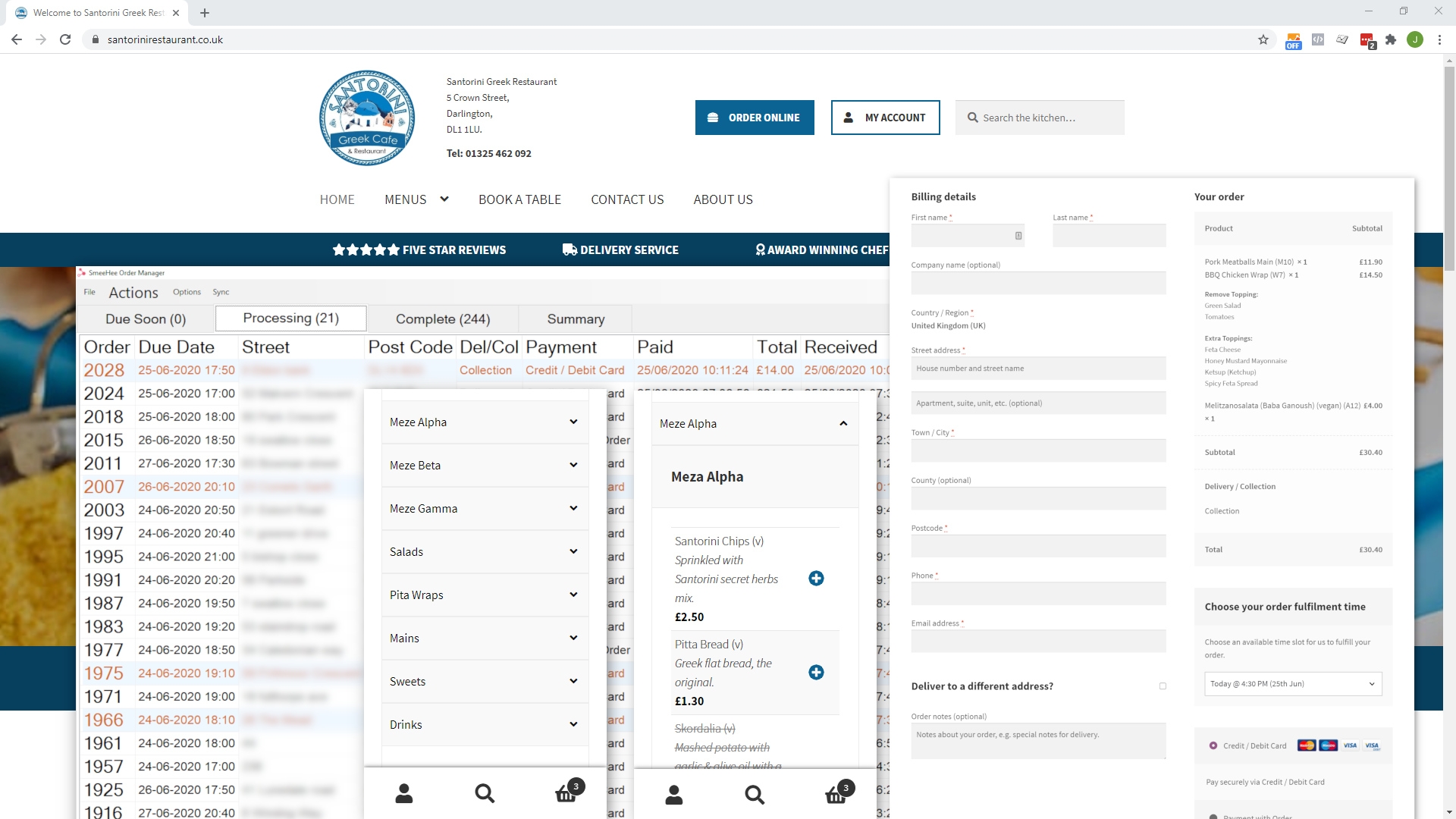Viewport: 1456px width, 819px height.
Task: Click the orange OFF extension icon
Action: point(1294,40)
